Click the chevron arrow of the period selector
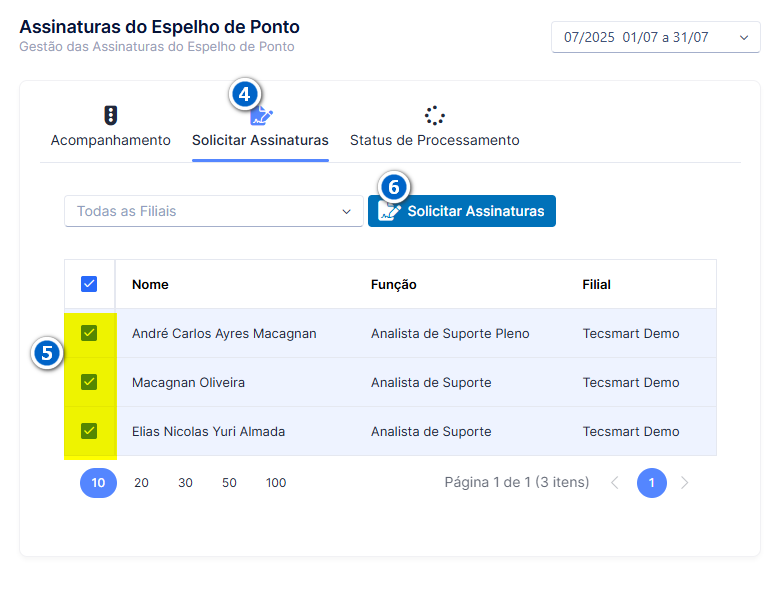Image resolution: width=774 pixels, height=591 pixels. (x=744, y=38)
